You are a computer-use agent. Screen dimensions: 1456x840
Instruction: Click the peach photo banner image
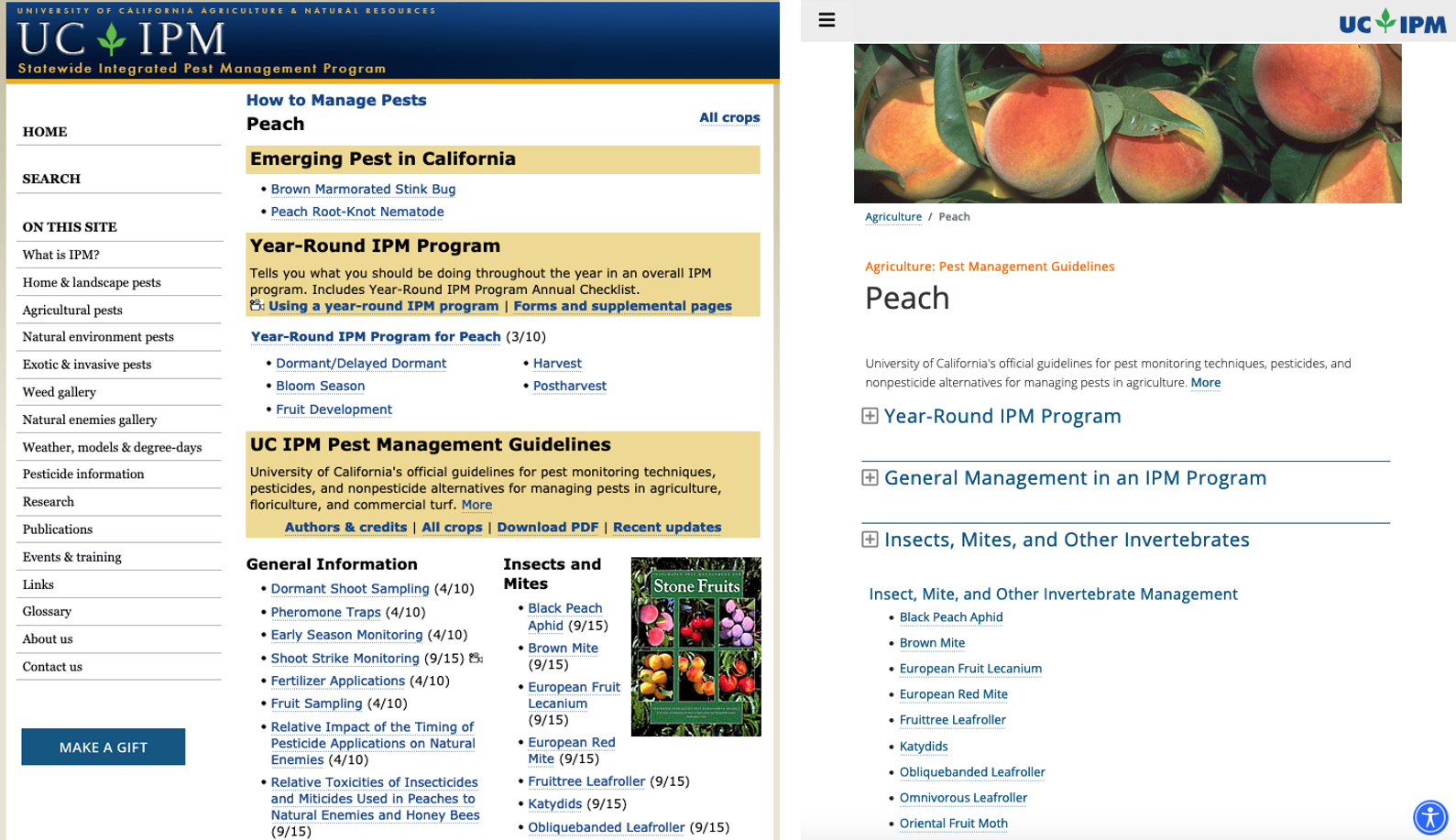click(x=1127, y=124)
